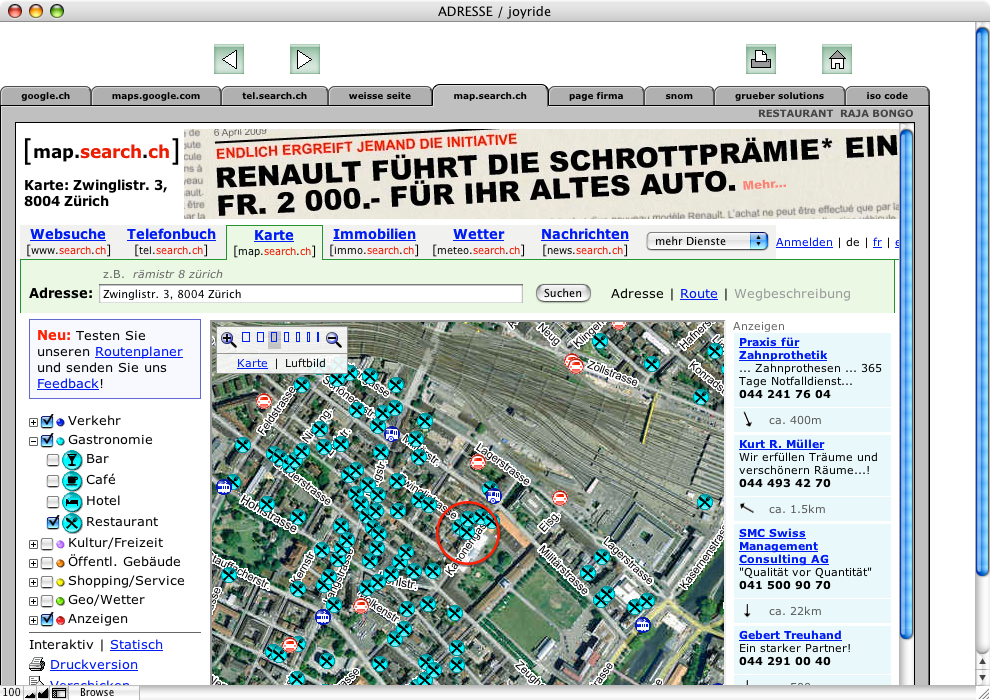Collapse the Gastronomie tree node

pos(34,441)
